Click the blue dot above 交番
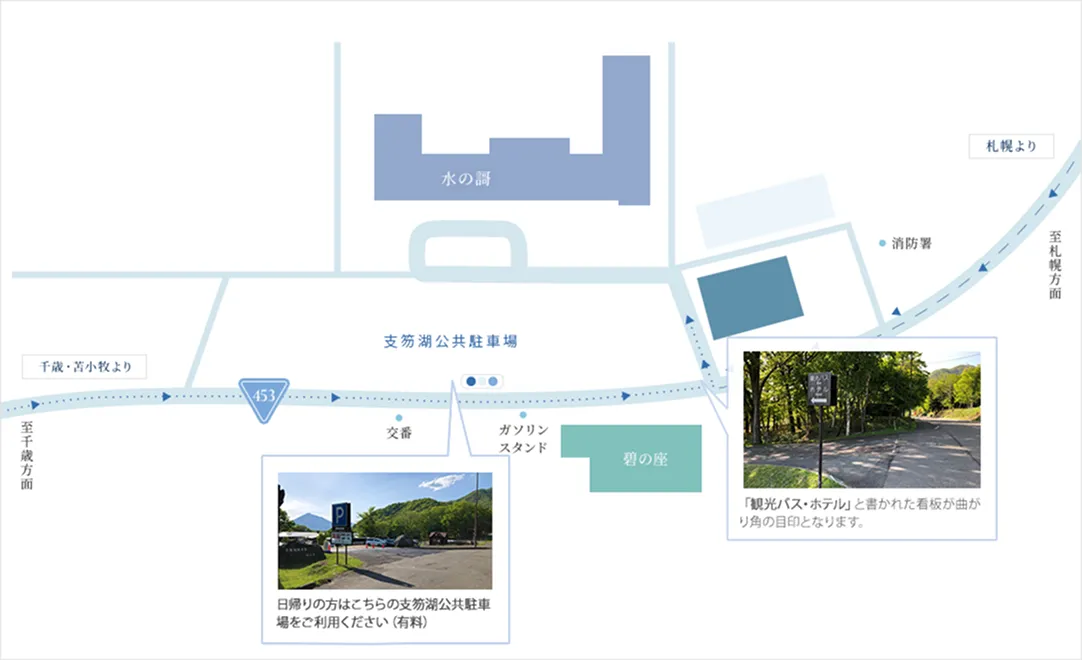This screenshot has height=660, width=1082. (399, 418)
